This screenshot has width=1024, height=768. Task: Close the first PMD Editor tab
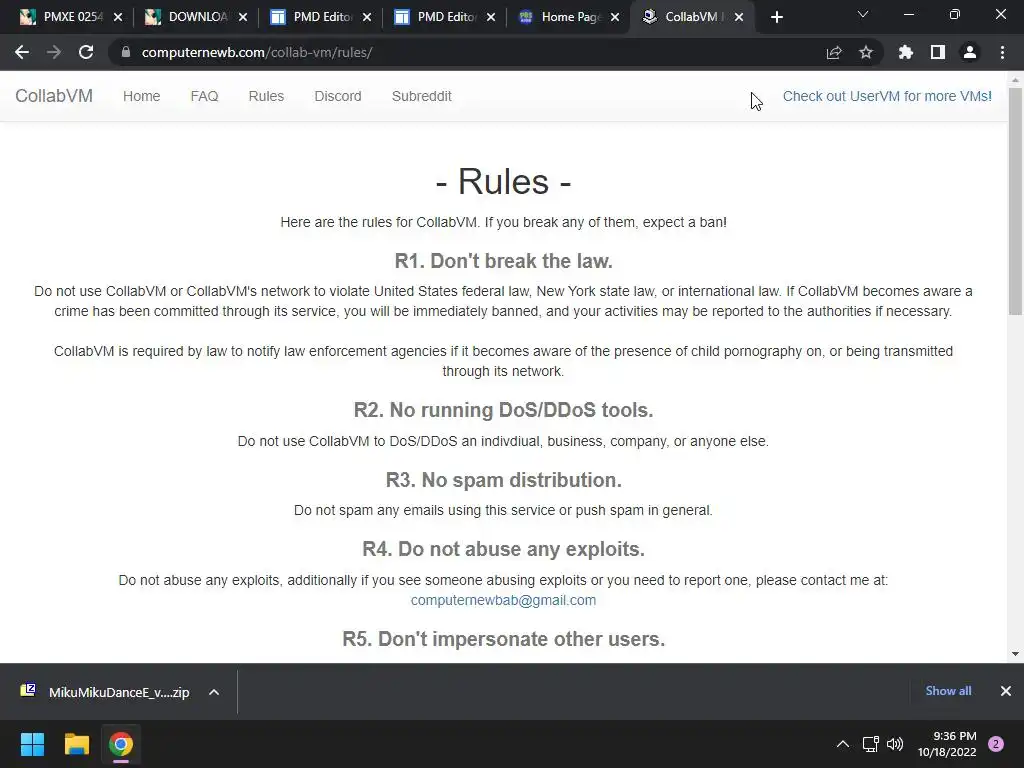point(367,17)
